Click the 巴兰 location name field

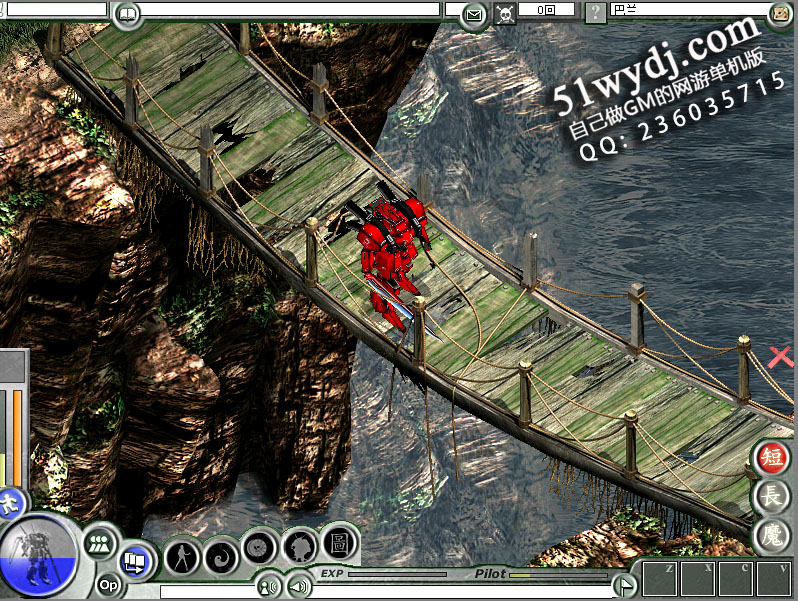coord(691,9)
